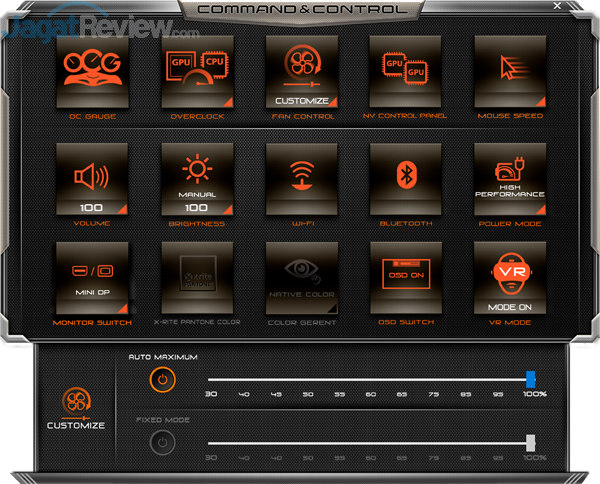Enable Auto Maximum fan power button
This screenshot has width=600, height=484.
click(x=160, y=380)
